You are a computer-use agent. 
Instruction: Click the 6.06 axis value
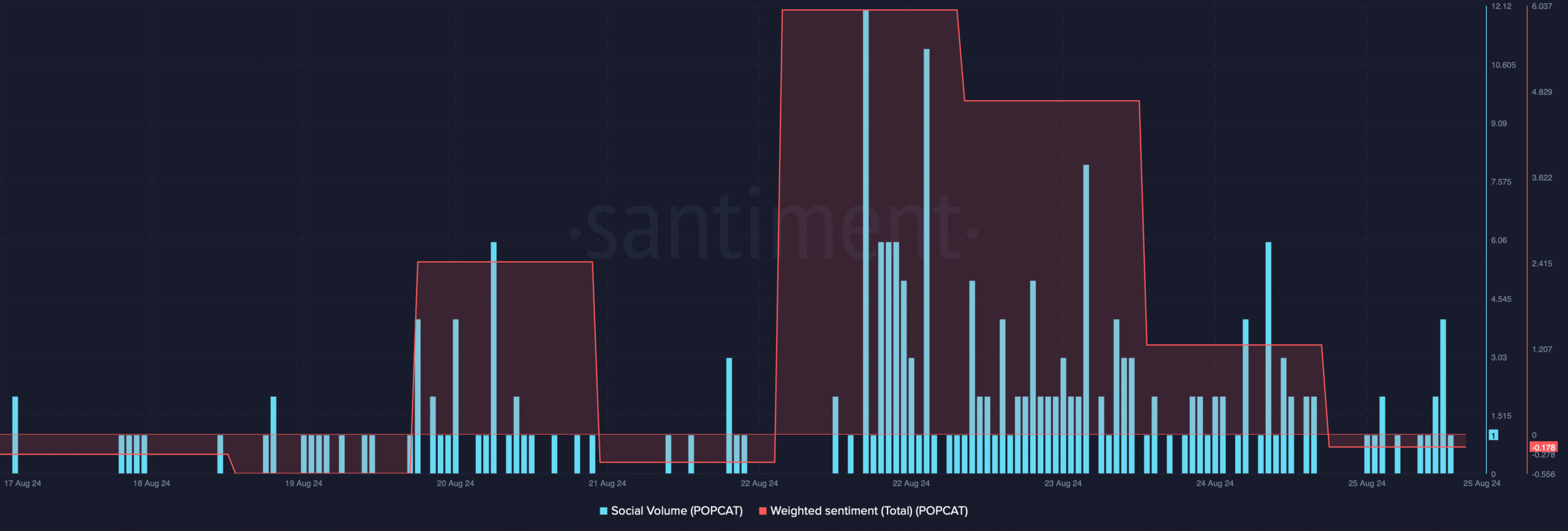(1499, 240)
